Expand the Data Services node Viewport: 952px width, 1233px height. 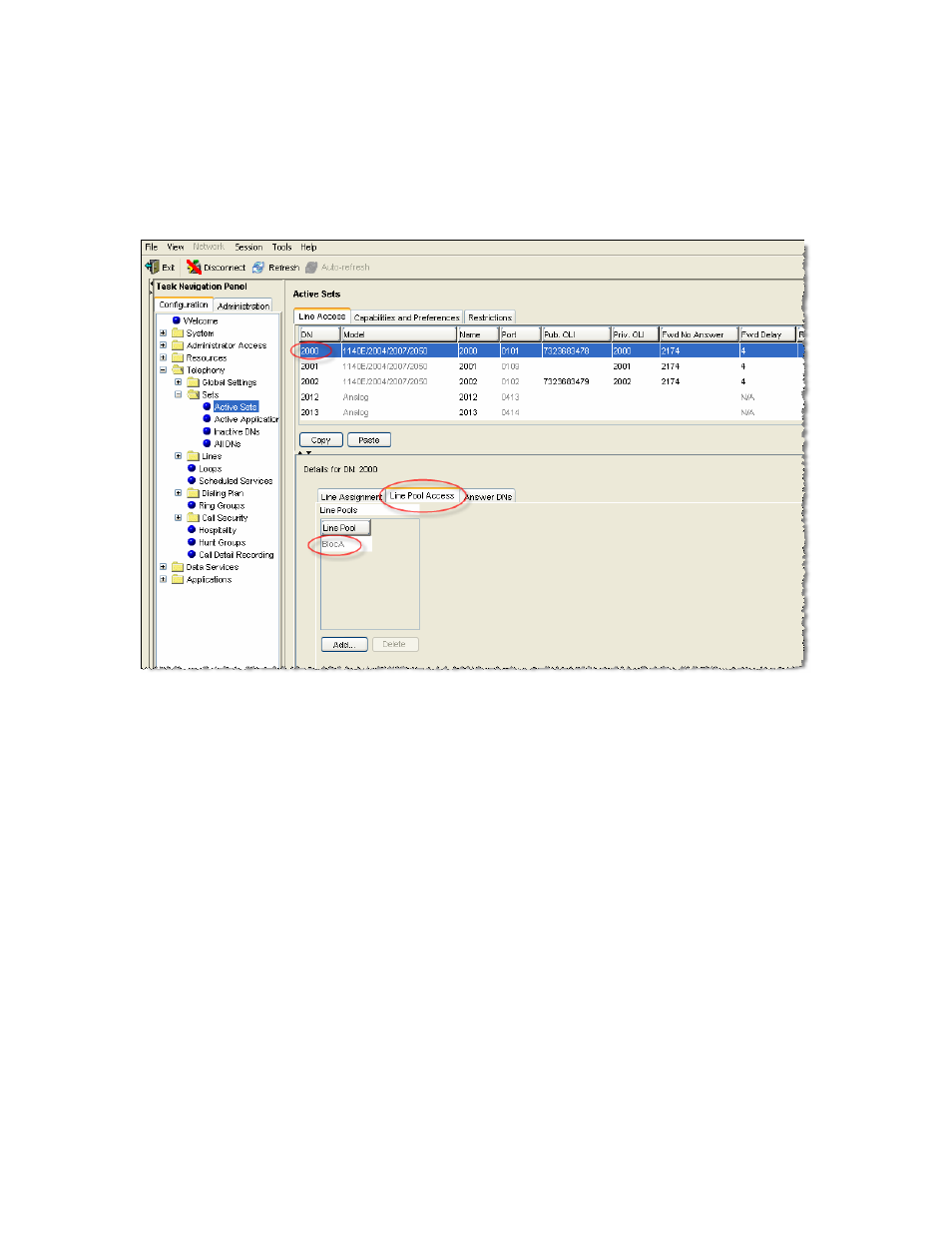coord(164,567)
